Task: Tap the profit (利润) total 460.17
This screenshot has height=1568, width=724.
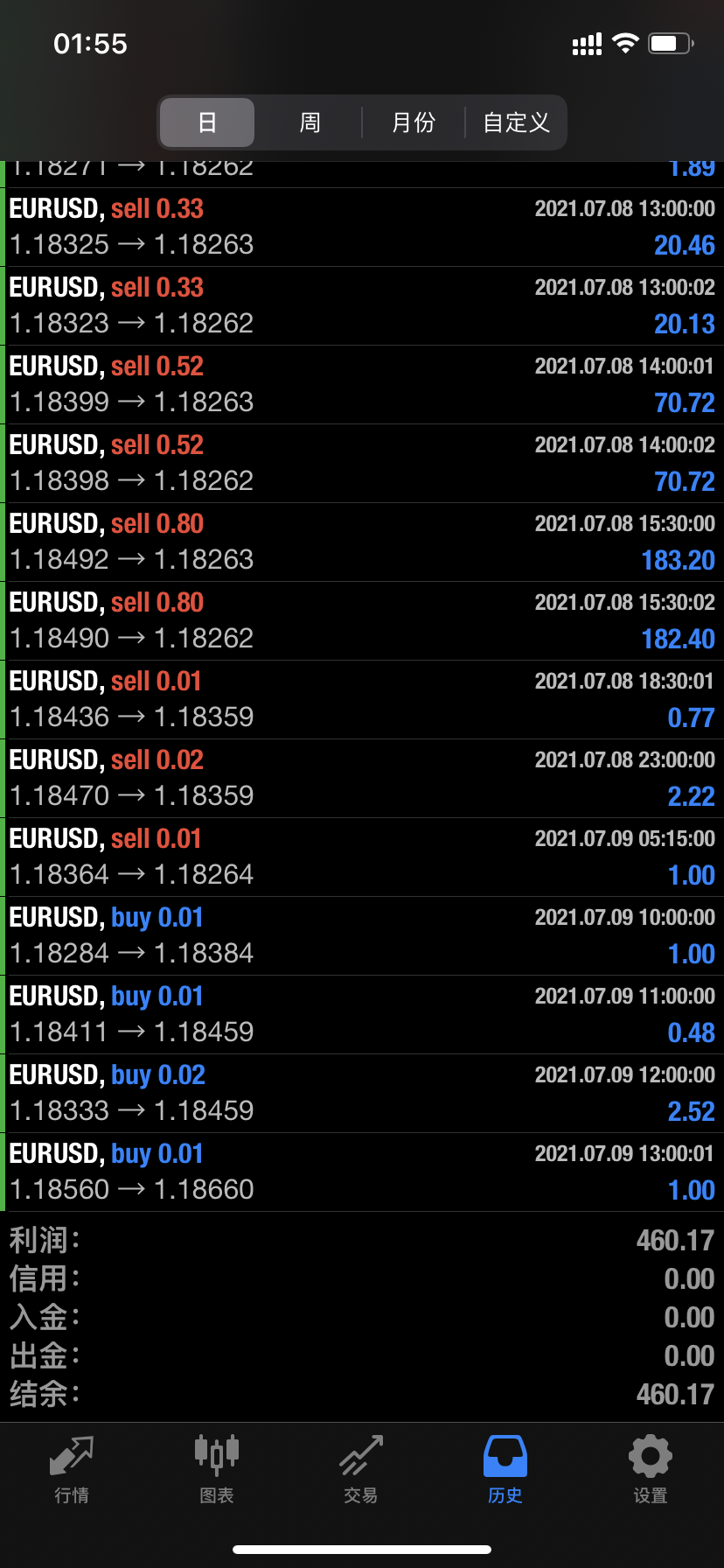Action: coord(674,1241)
